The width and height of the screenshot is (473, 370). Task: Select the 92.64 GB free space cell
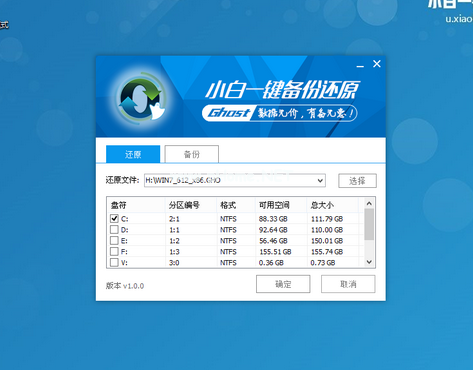[273, 230]
